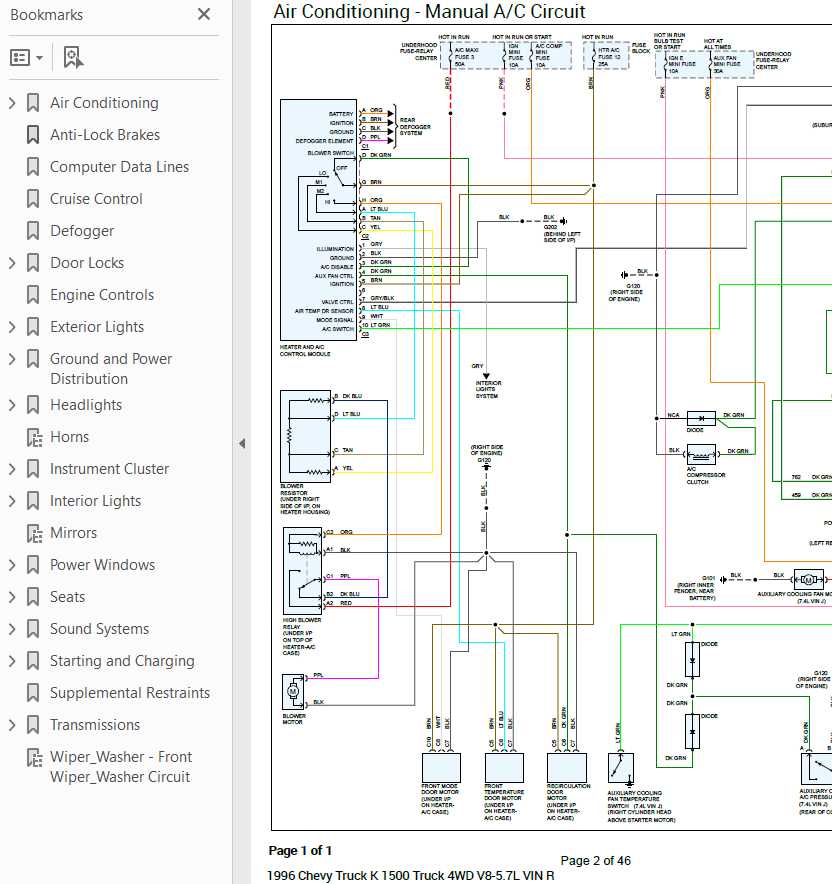Image resolution: width=832 pixels, height=884 pixels.
Task: Click the Anti-Lock Brakes bookmark icon
Action: pyautogui.click(x=33, y=135)
